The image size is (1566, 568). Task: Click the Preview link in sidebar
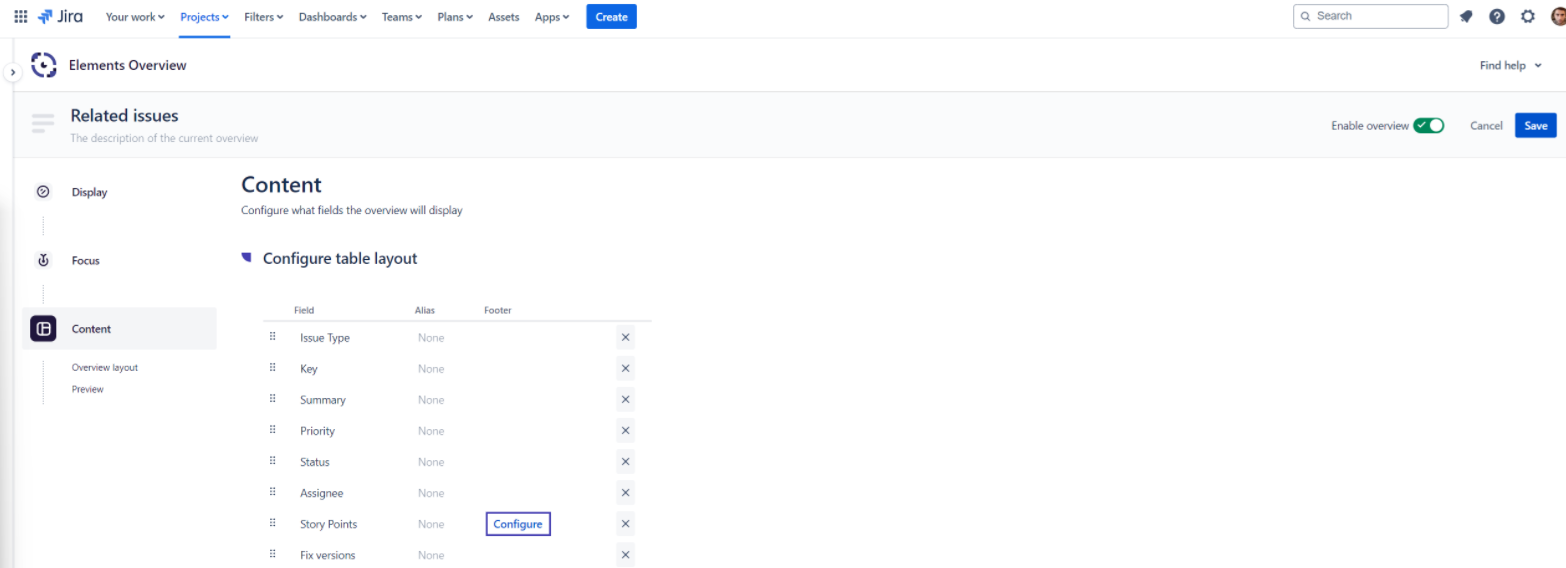click(88, 389)
